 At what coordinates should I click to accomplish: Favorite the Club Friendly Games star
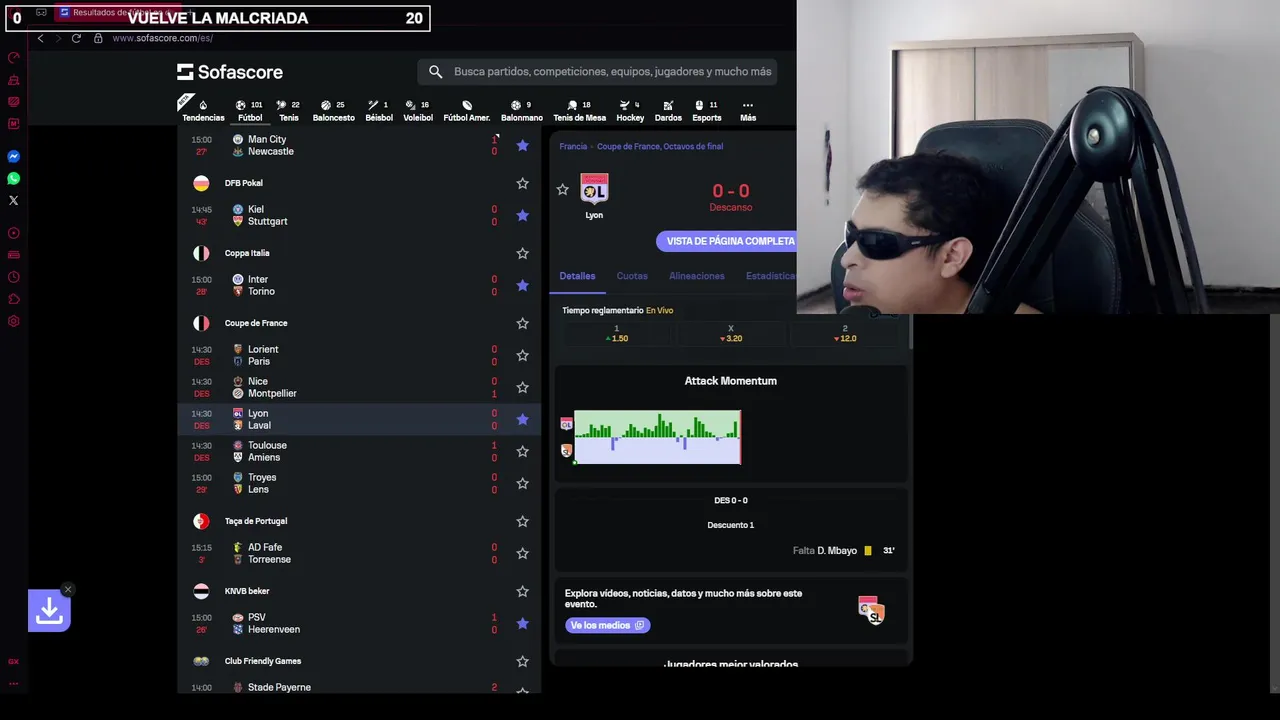[x=522, y=661]
